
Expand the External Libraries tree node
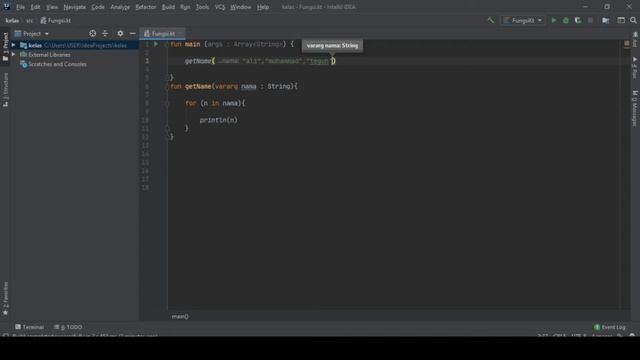tap(13, 54)
